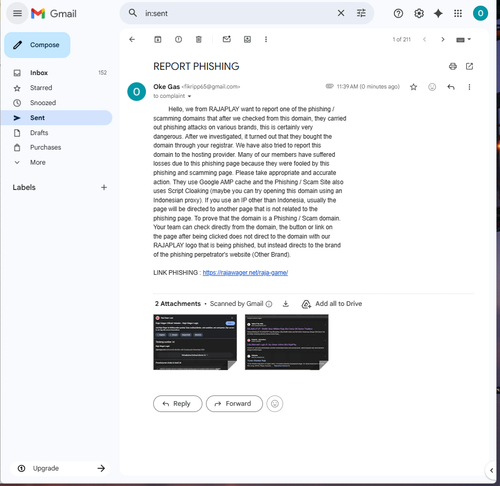Add emoji reaction next to Forward
Image resolution: width=500 pixels, height=486 pixels.
point(275,404)
